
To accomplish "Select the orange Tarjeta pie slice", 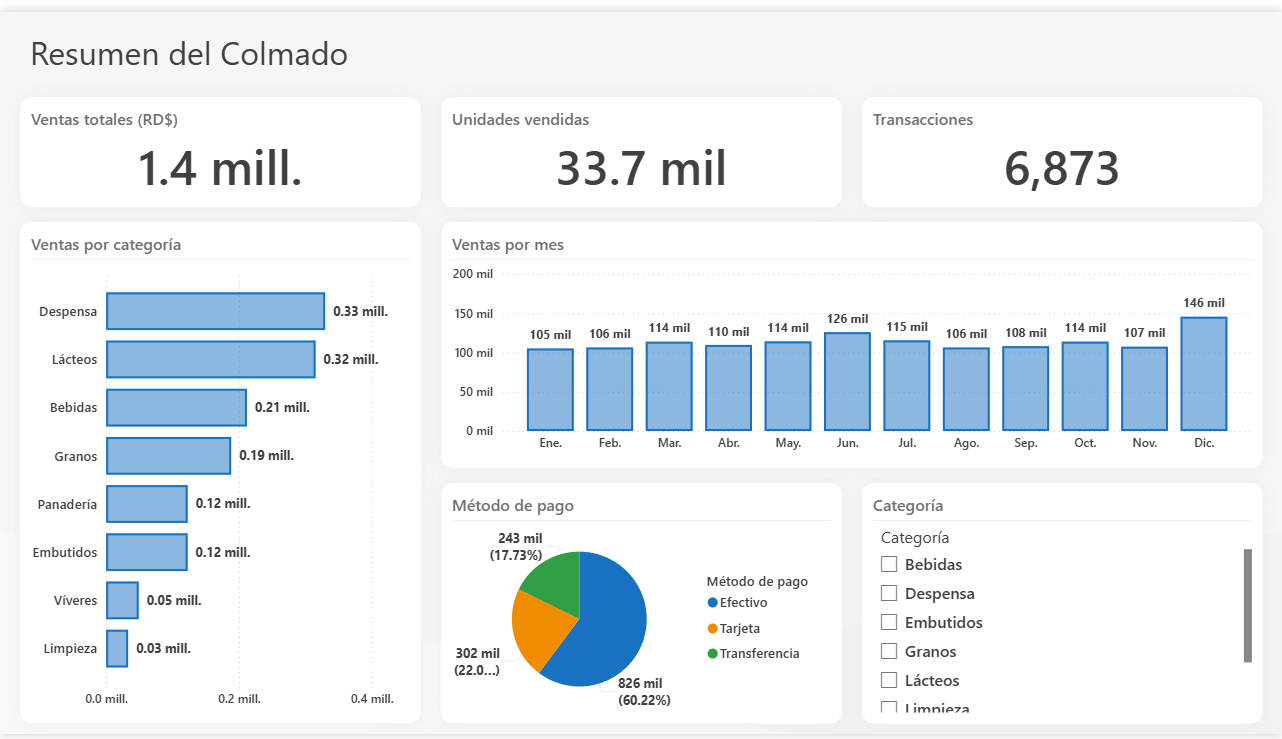I will pyautogui.click(x=537, y=630).
